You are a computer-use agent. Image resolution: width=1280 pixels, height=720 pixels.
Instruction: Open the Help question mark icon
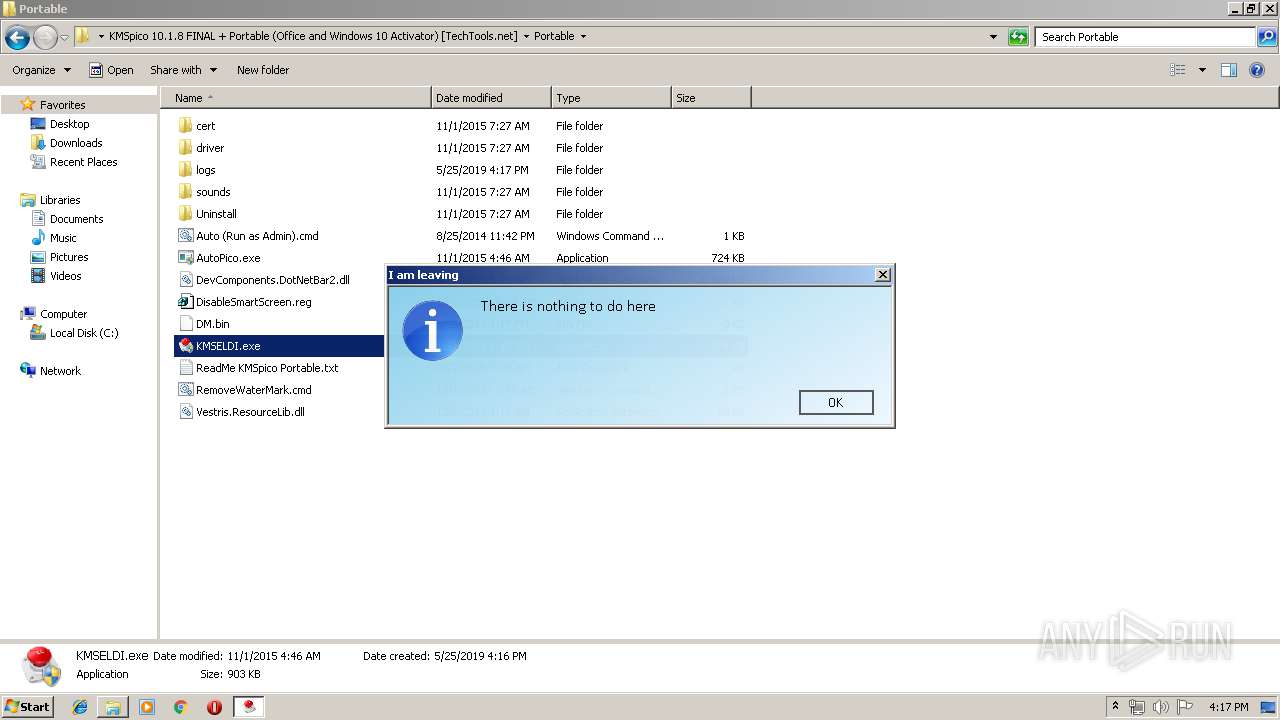pos(1257,70)
